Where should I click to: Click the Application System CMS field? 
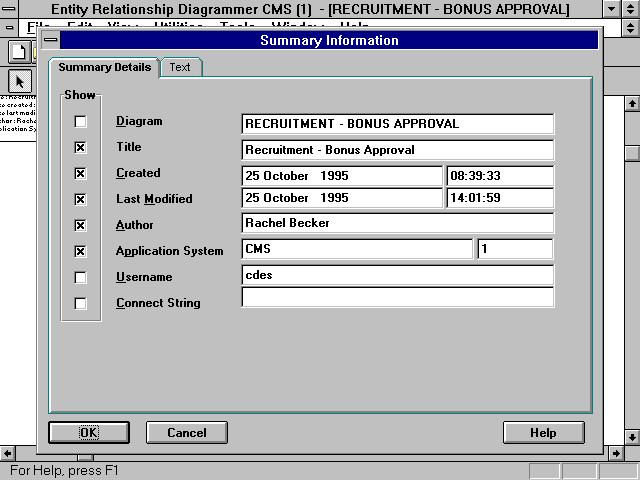(x=356, y=249)
